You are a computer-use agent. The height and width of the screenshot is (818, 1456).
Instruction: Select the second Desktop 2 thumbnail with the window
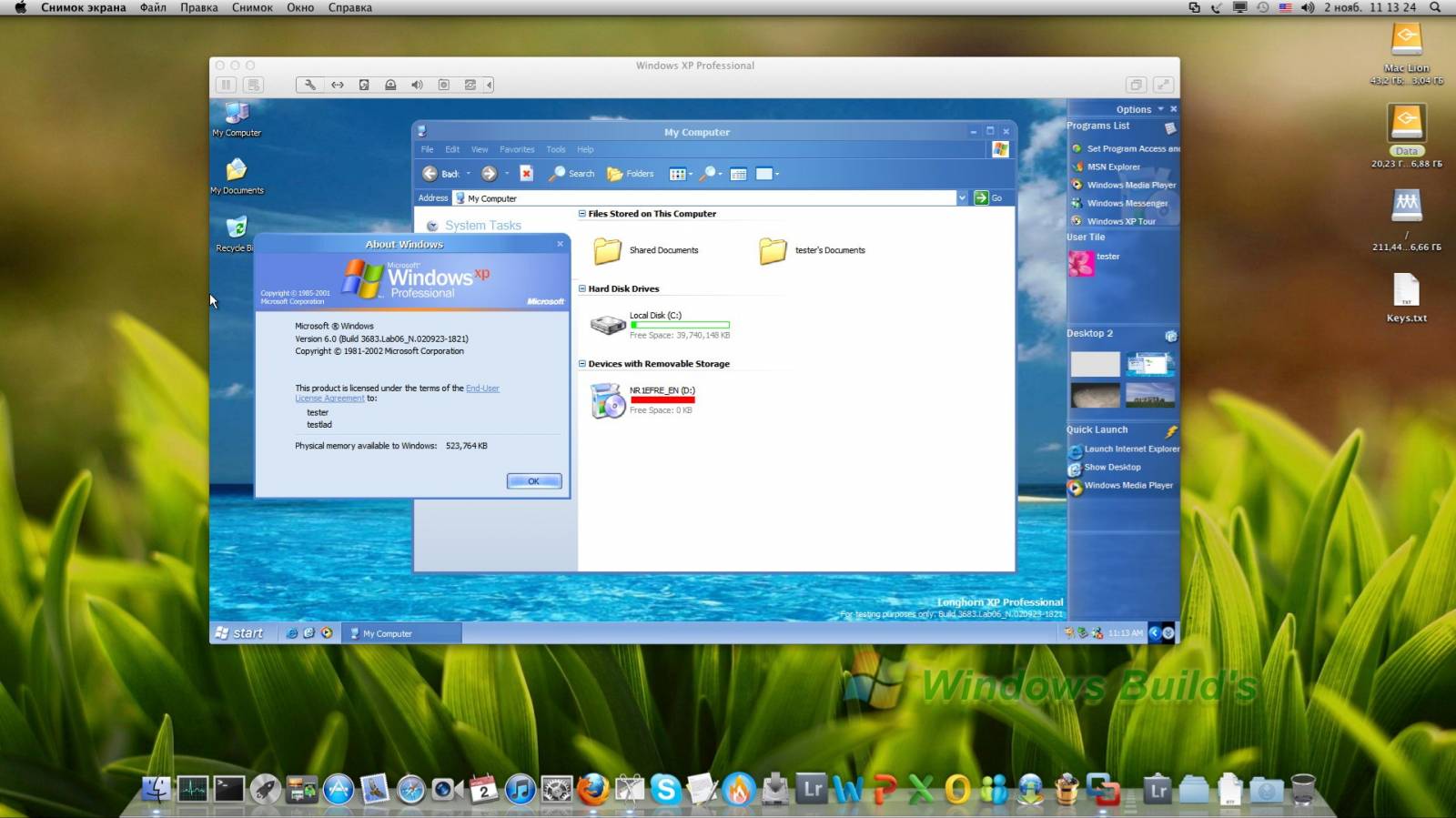click(1149, 364)
